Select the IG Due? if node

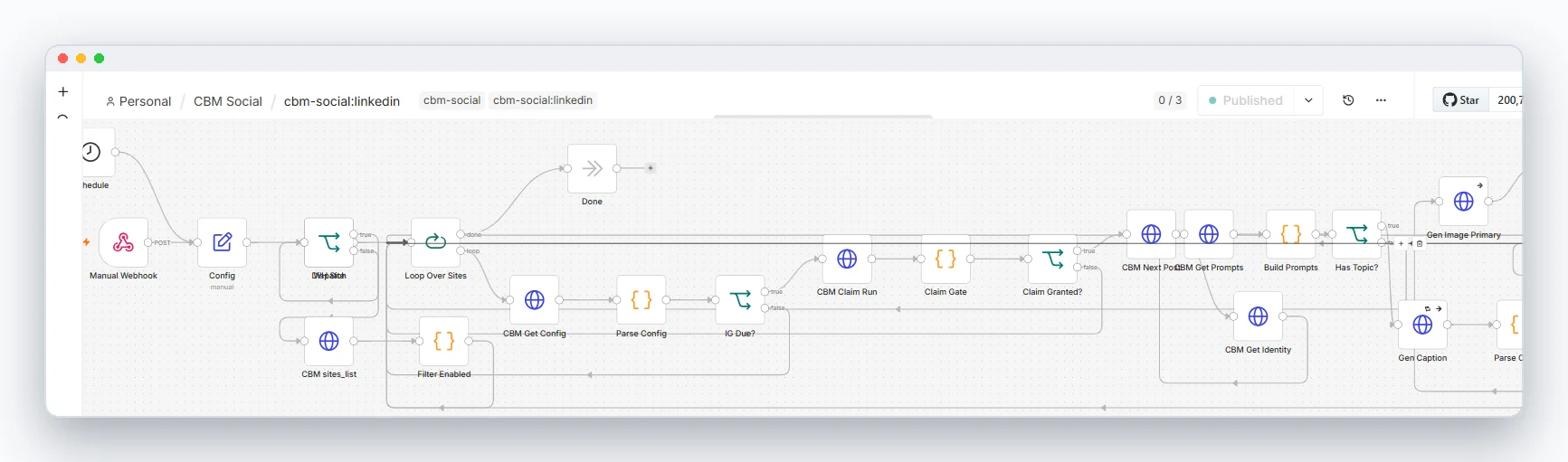(739, 300)
